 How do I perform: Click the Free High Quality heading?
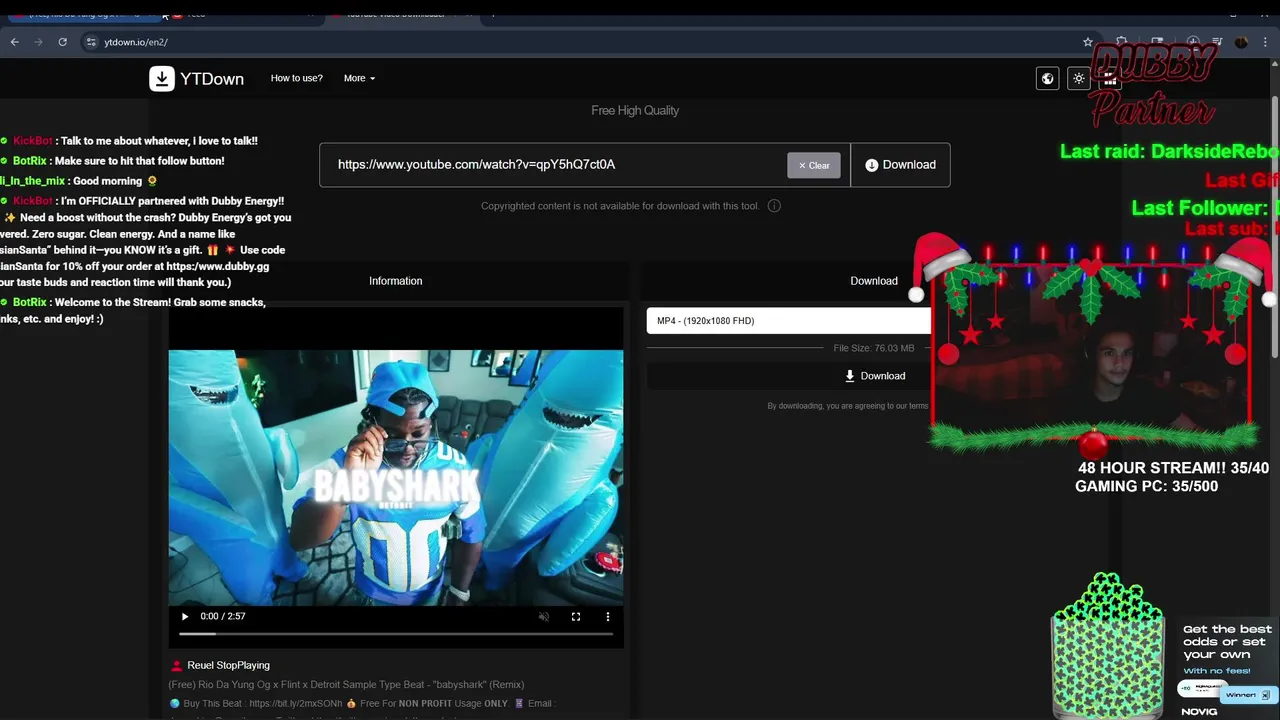[635, 110]
